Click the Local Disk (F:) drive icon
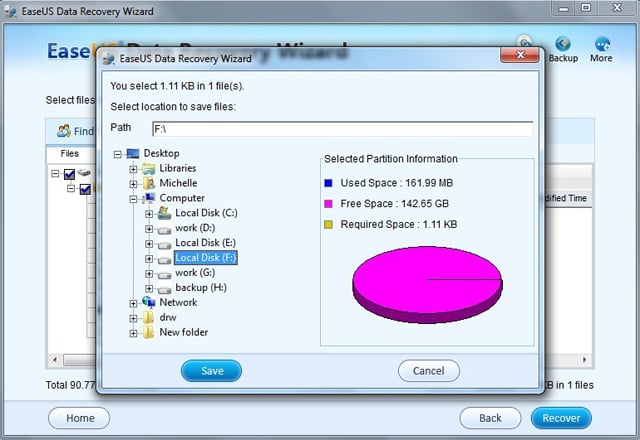The image size is (640, 440). [x=164, y=260]
